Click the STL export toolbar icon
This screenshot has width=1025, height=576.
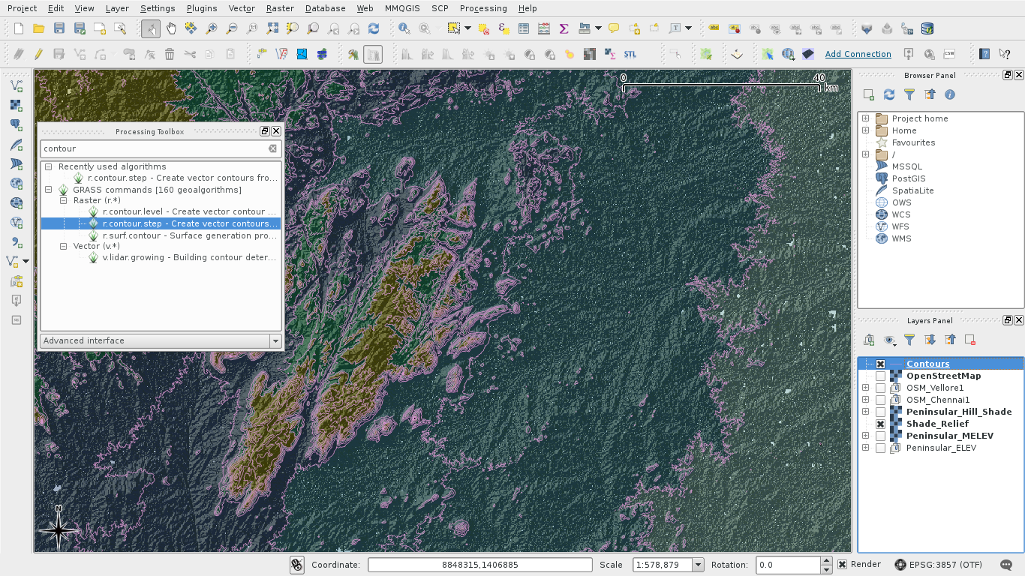630,54
